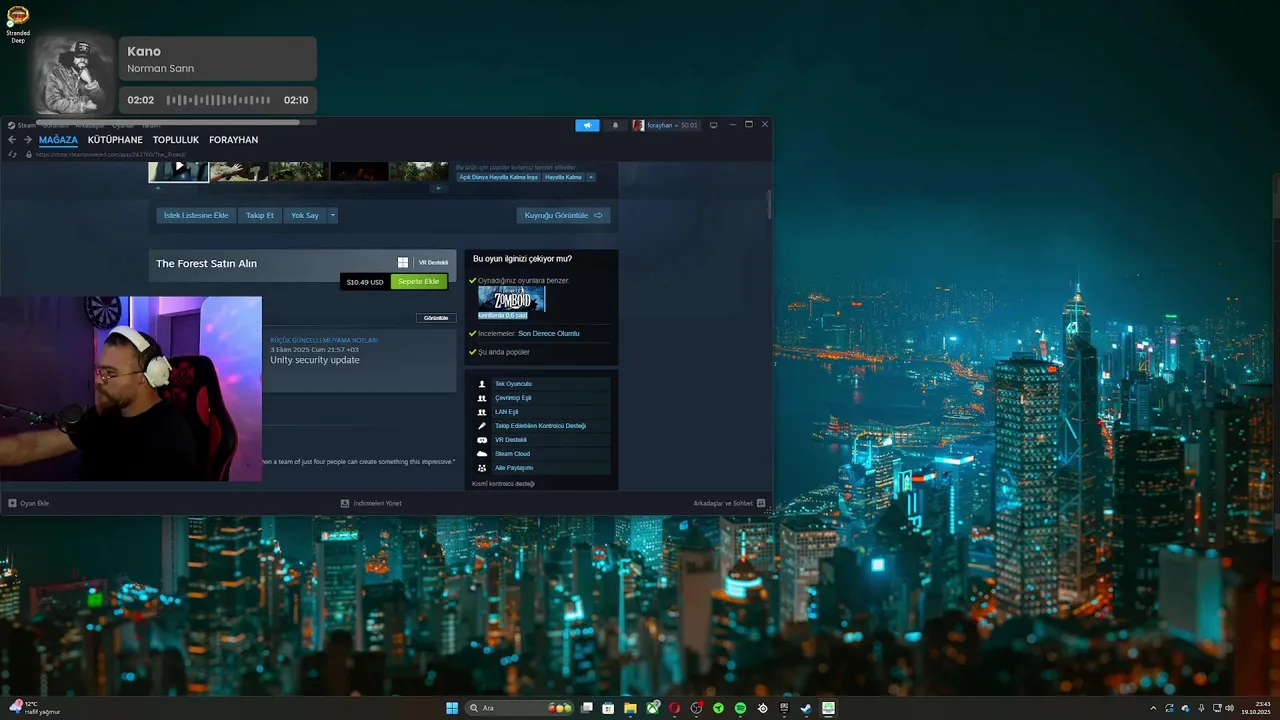
Task: Click the Oyun Ekle plus icon
Action: [x=12, y=503]
